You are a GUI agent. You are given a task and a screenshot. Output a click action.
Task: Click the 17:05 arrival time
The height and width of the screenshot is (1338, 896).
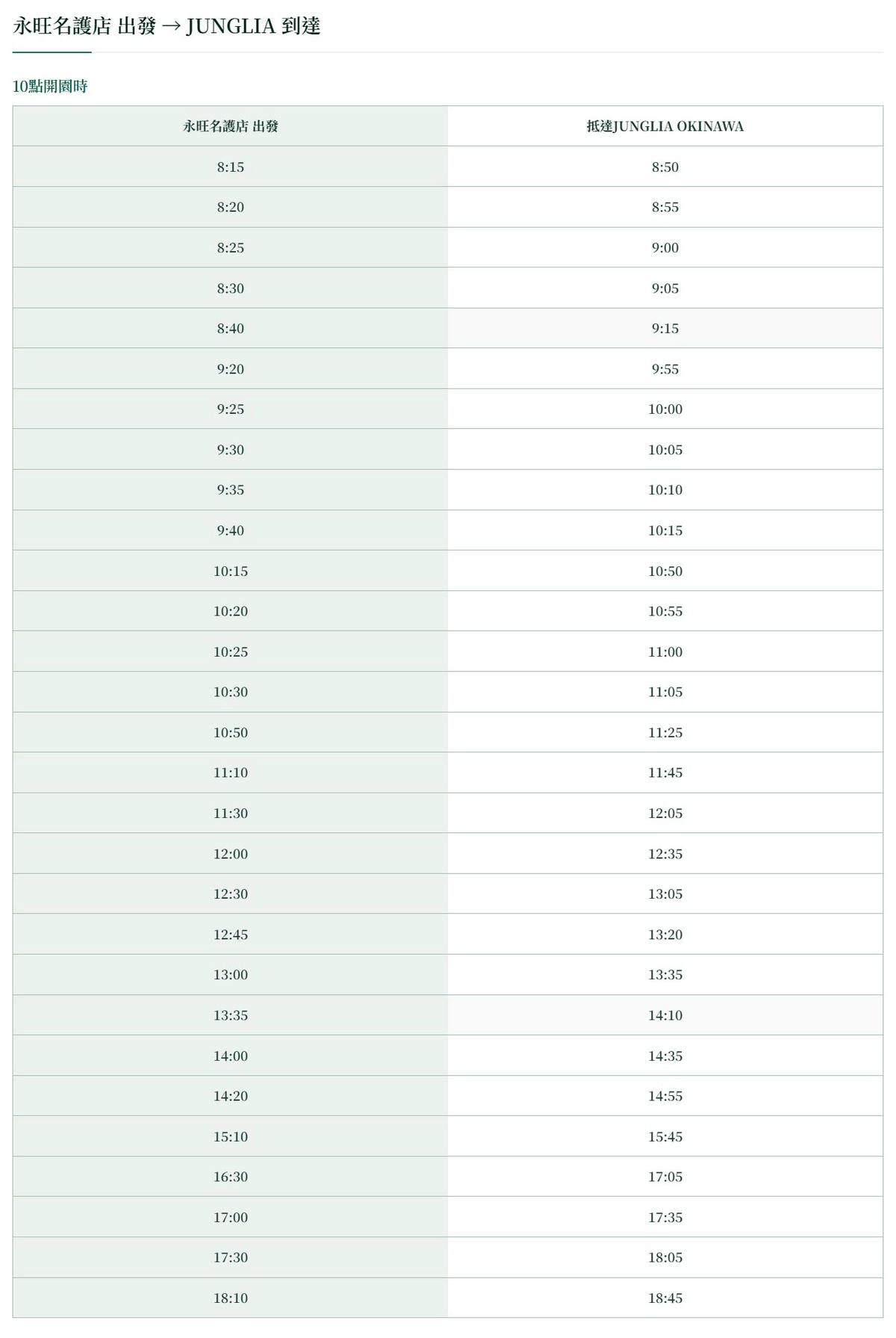665,1177
